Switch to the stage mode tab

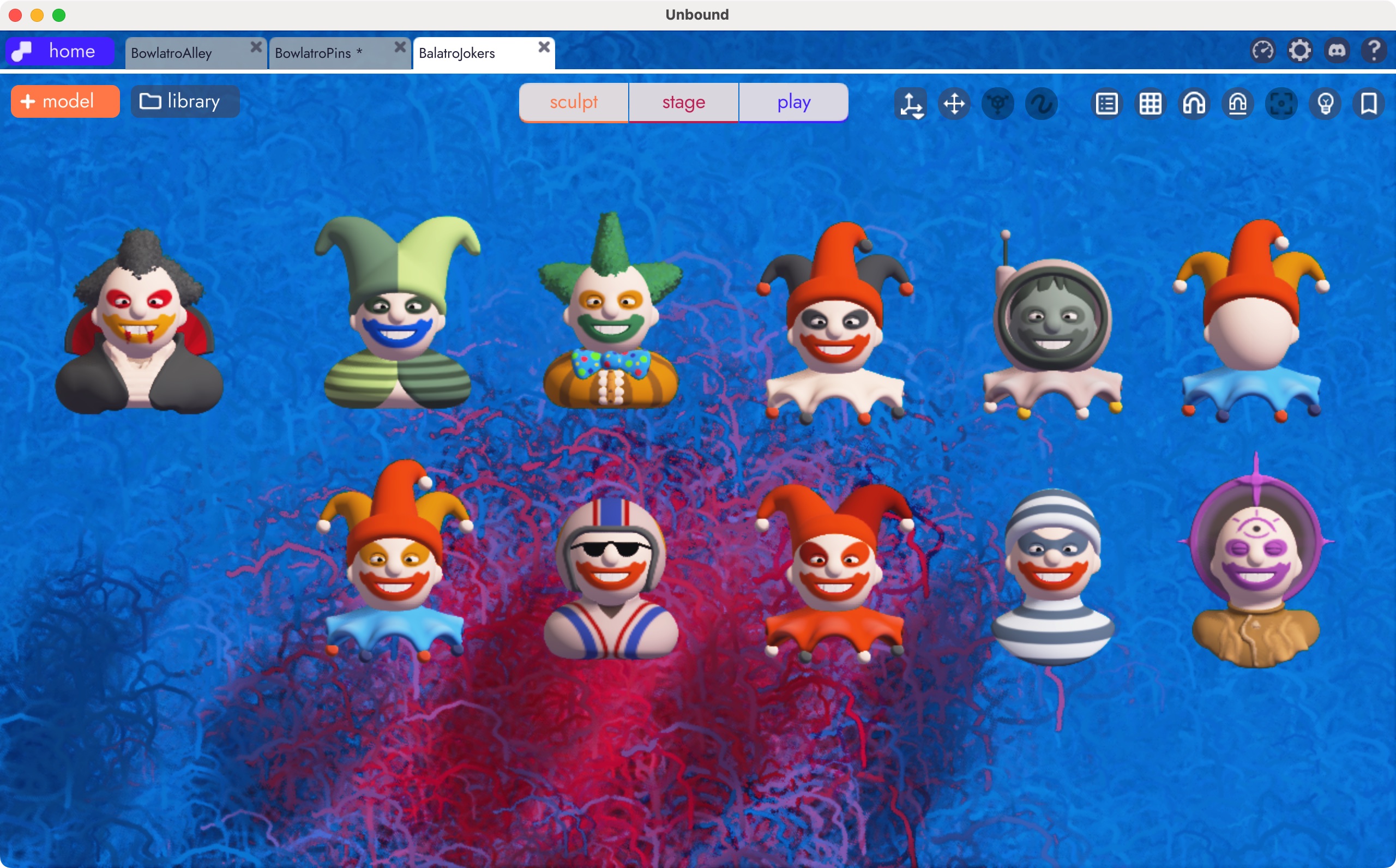coord(683,102)
